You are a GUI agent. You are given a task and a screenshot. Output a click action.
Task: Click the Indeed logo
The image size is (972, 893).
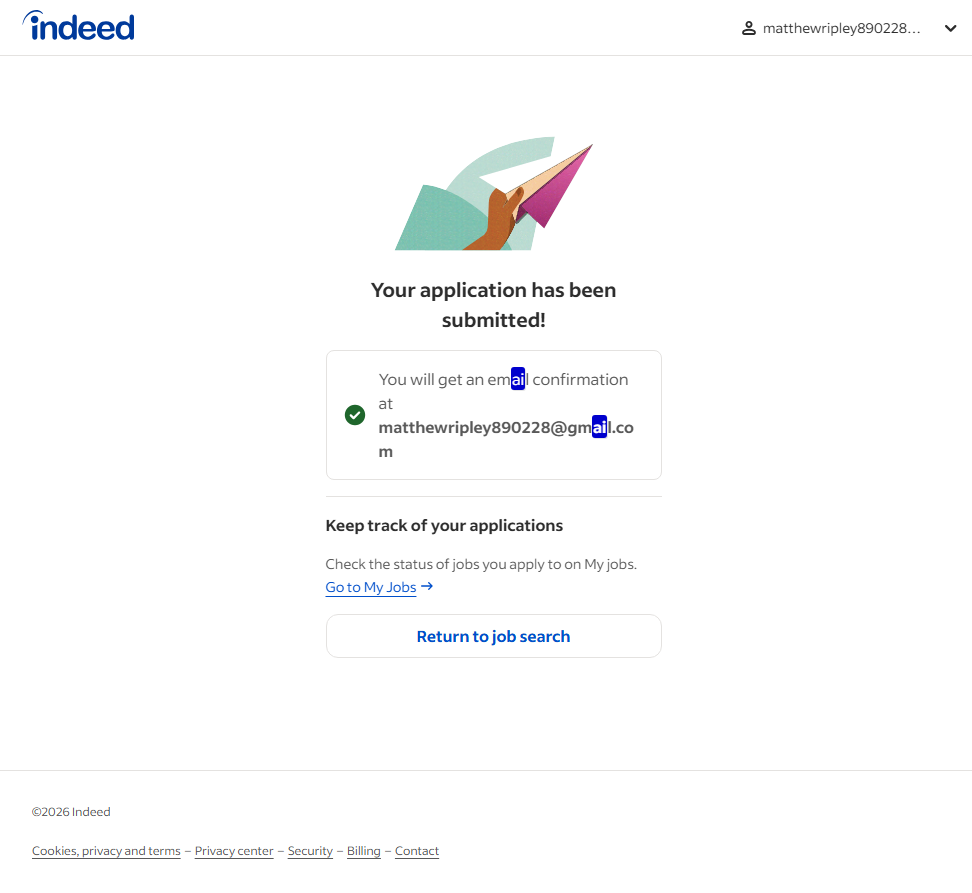coord(78,26)
